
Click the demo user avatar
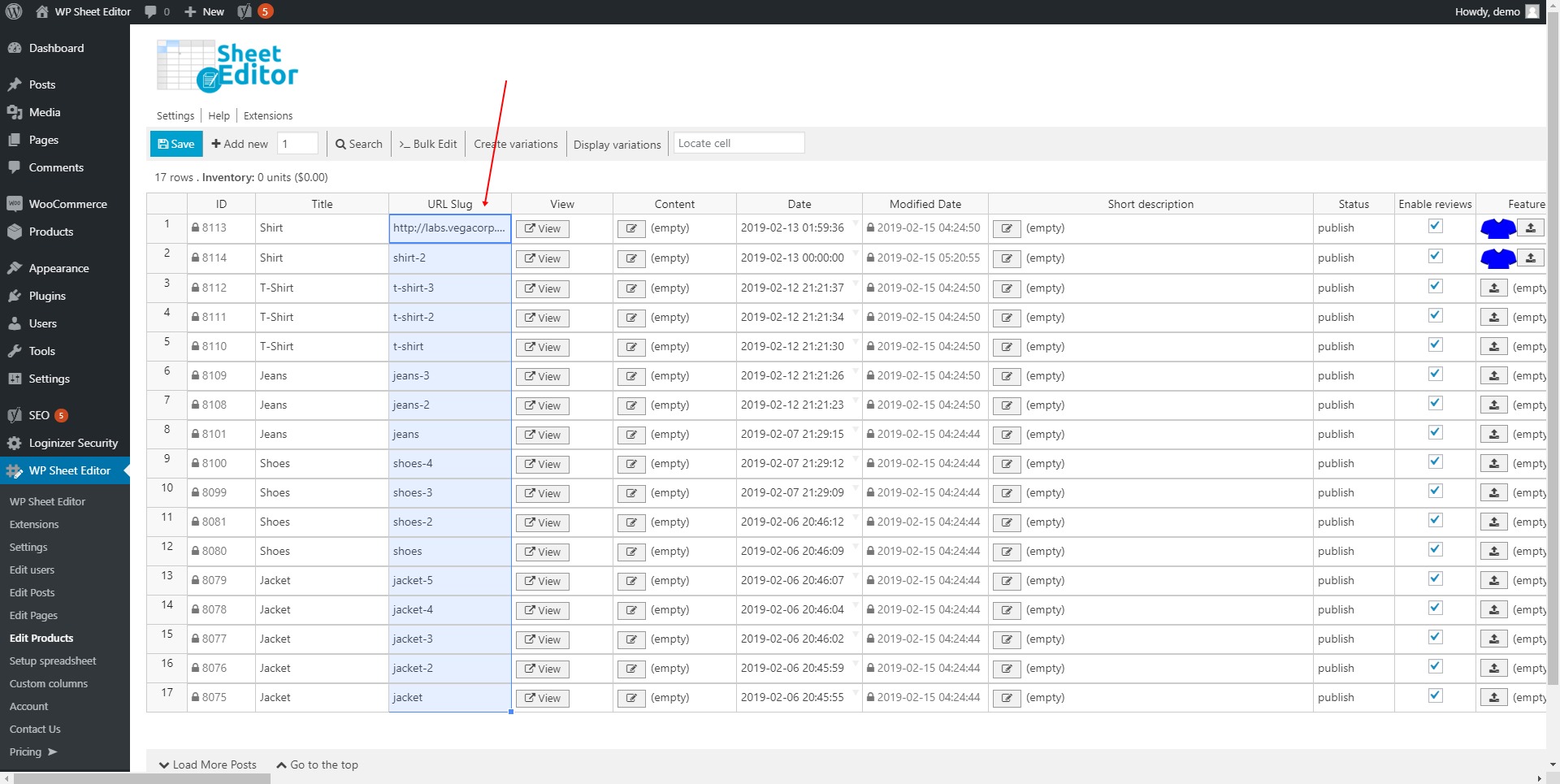[1532, 11]
